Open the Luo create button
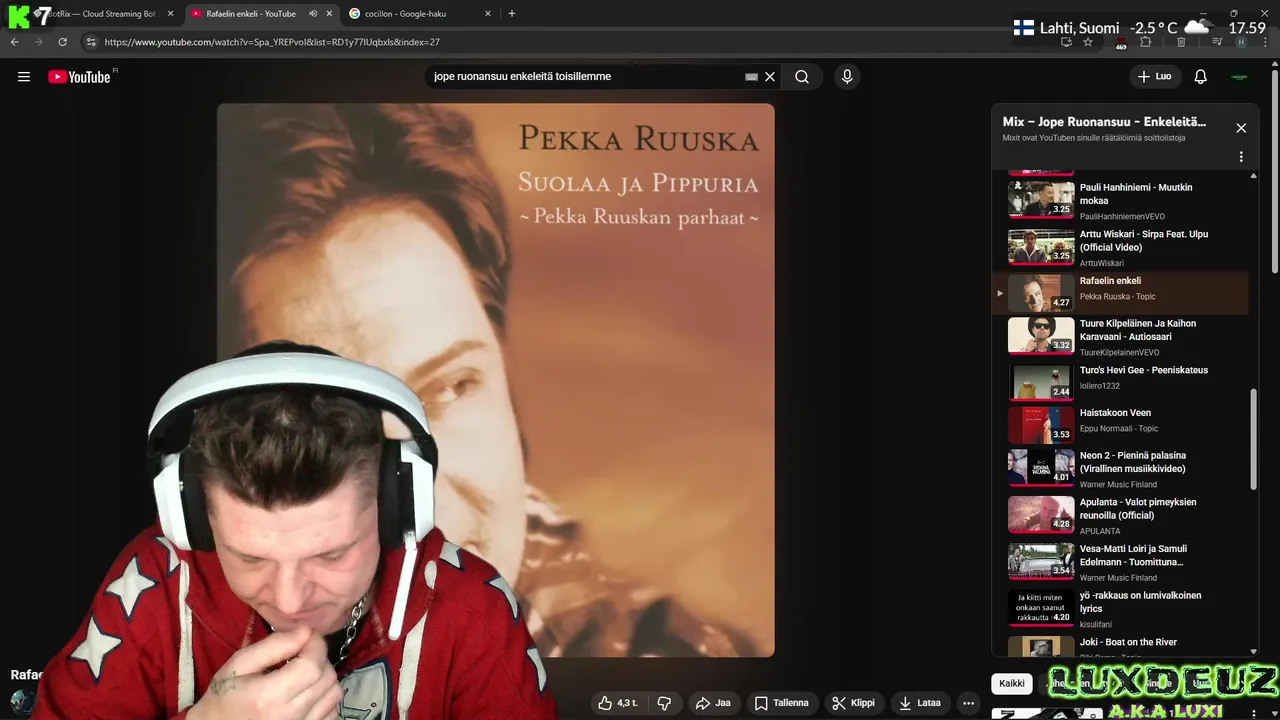Viewport: 1280px width, 720px height. point(1154,77)
